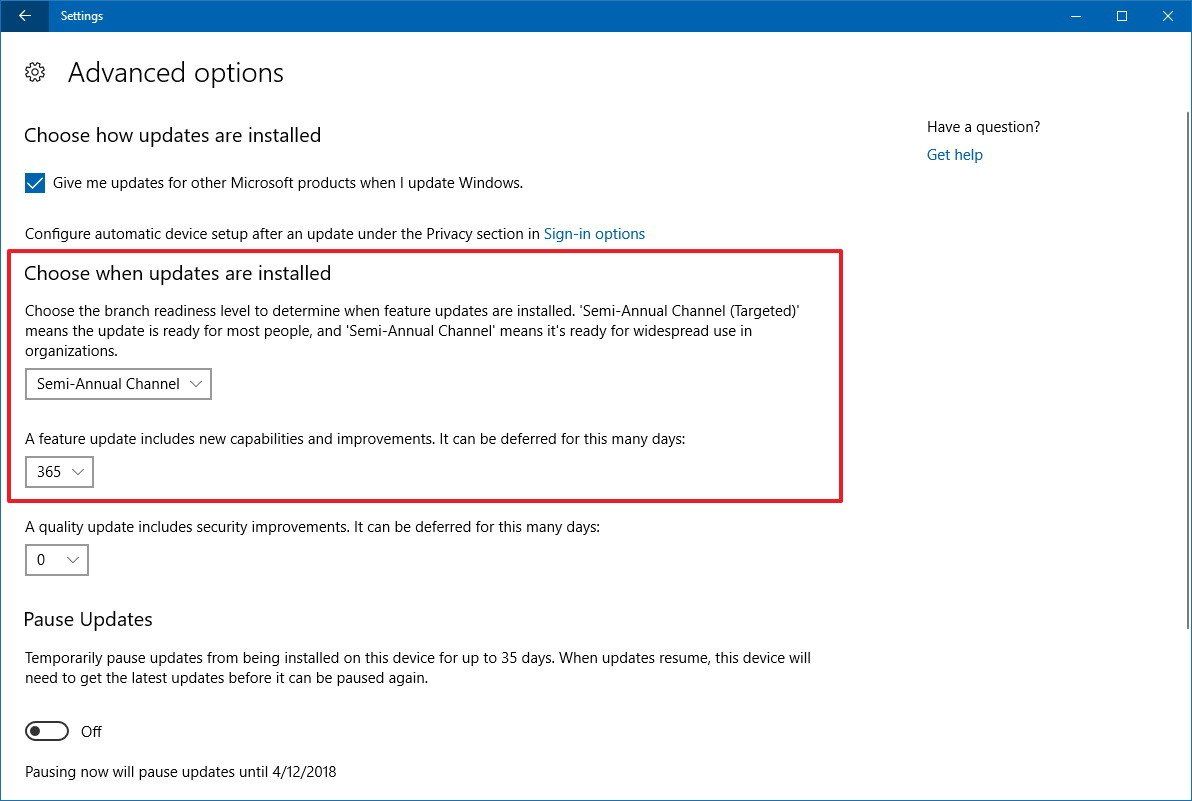Screen dimensions: 1192x801
Task: Click the Off label beside pause toggle
Action: (91, 731)
